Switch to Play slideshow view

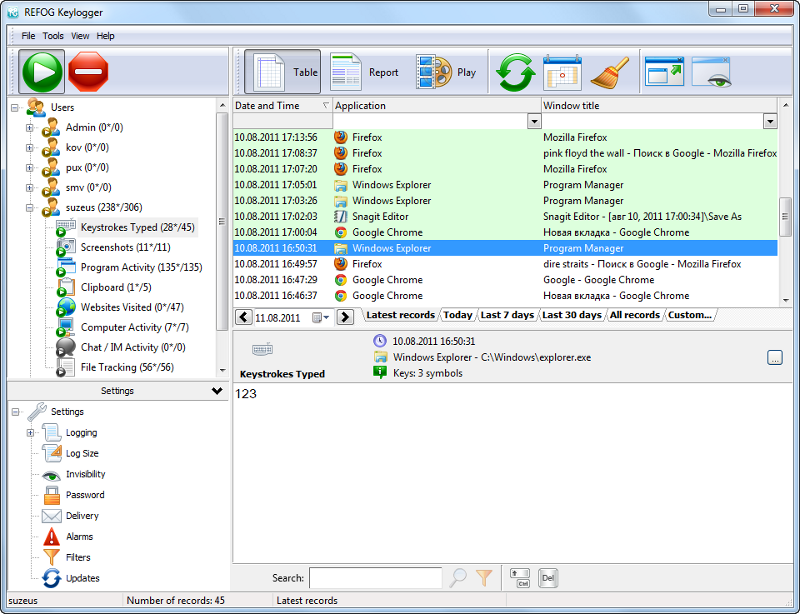(x=446, y=72)
